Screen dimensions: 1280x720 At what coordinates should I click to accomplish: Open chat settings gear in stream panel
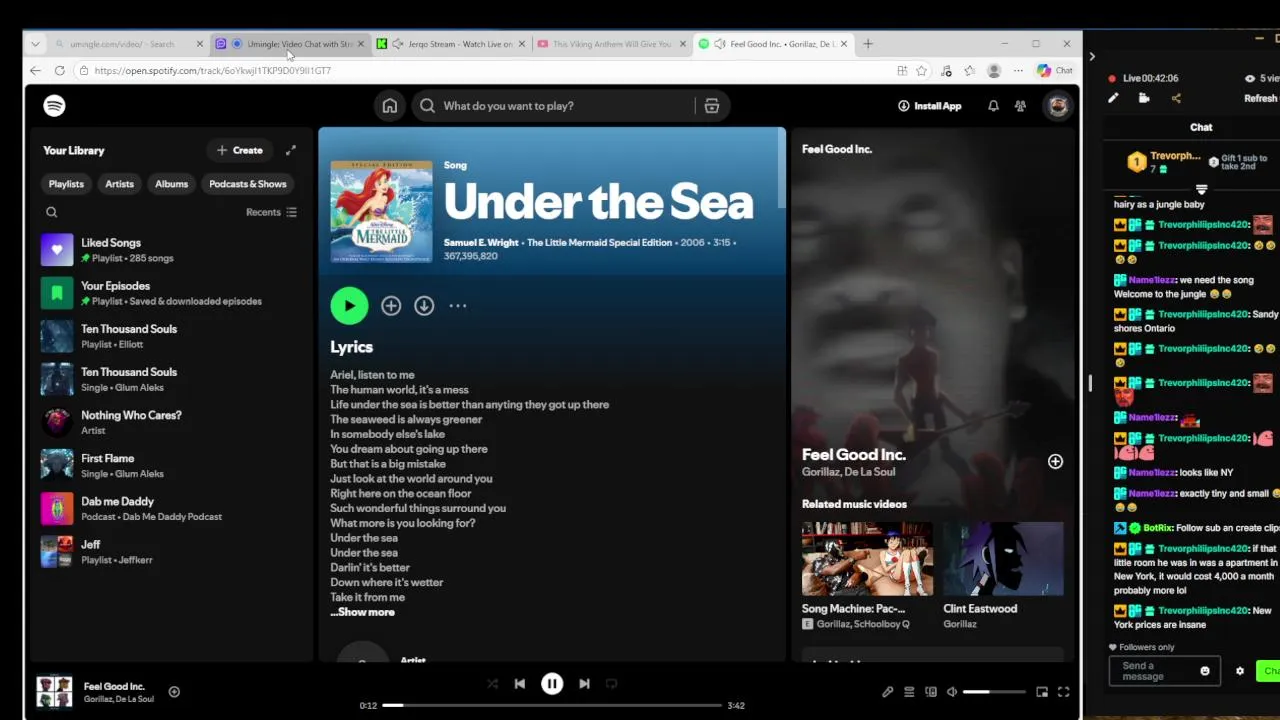1240,671
